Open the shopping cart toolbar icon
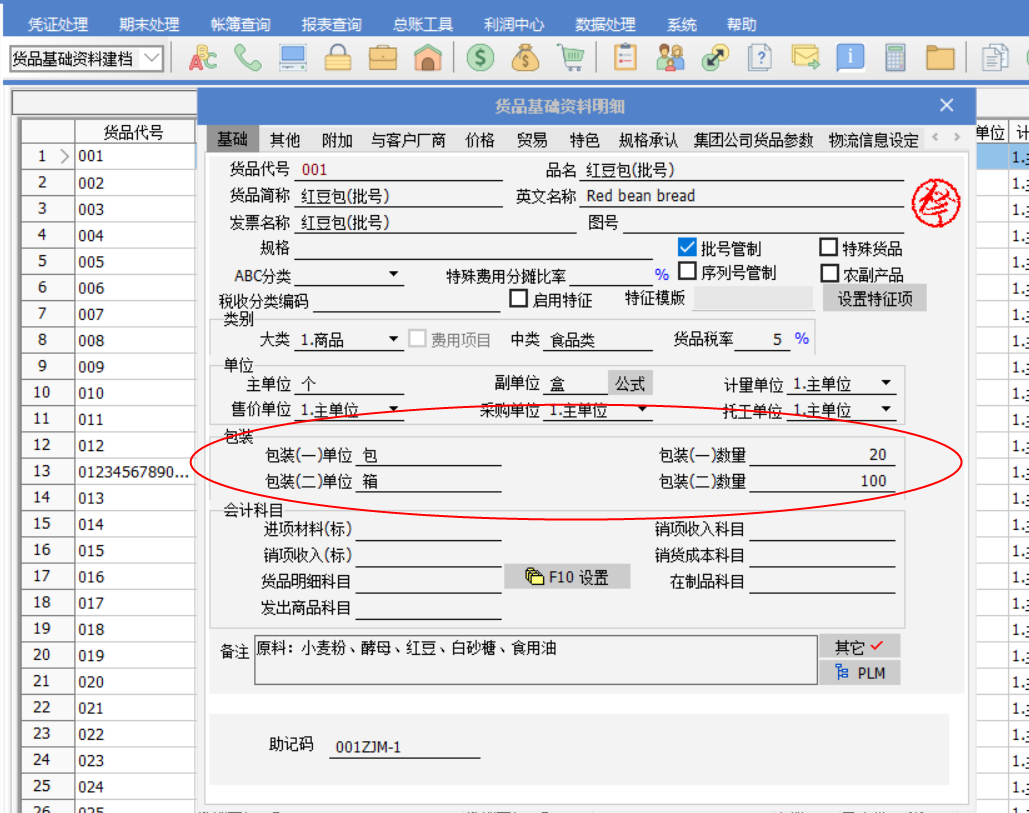The image size is (1029, 813). pos(571,58)
